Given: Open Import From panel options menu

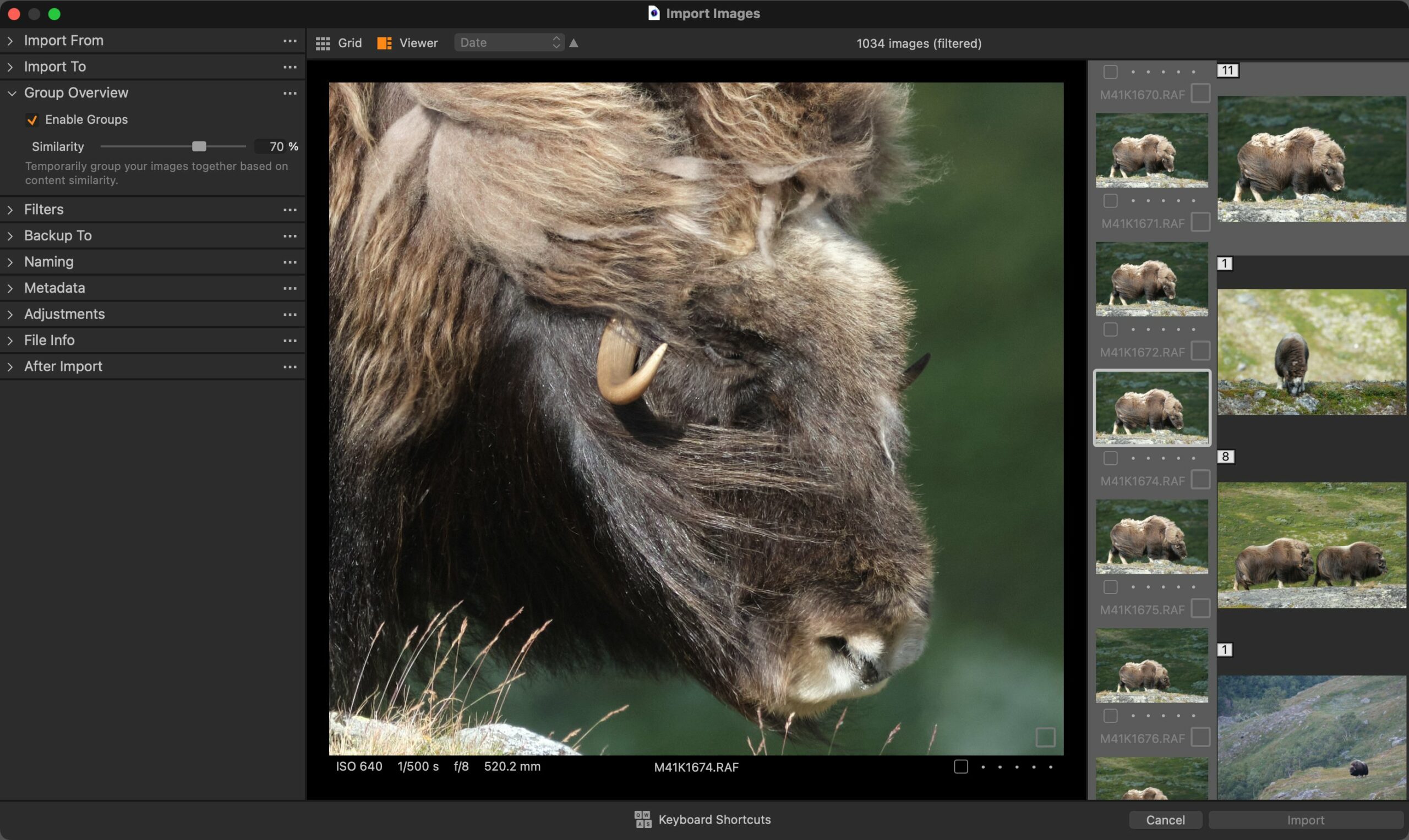Looking at the screenshot, I should pyautogui.click(x=290, y=41).
